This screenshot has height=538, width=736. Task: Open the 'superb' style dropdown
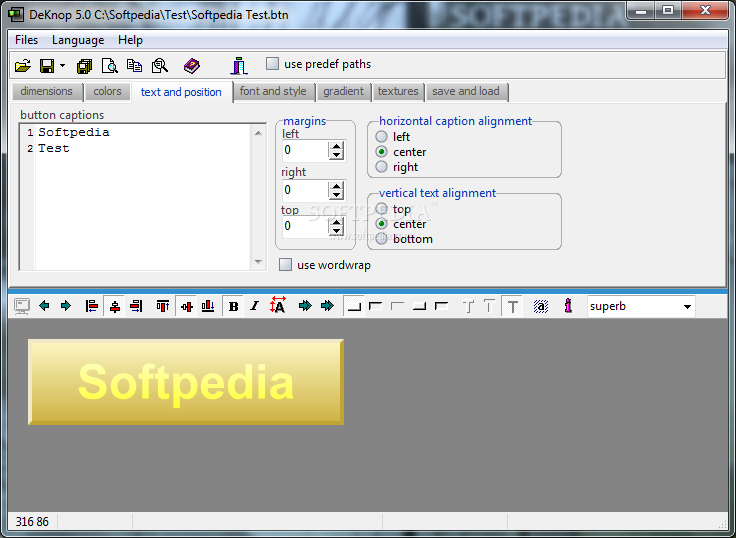click(x=687, y=307)
